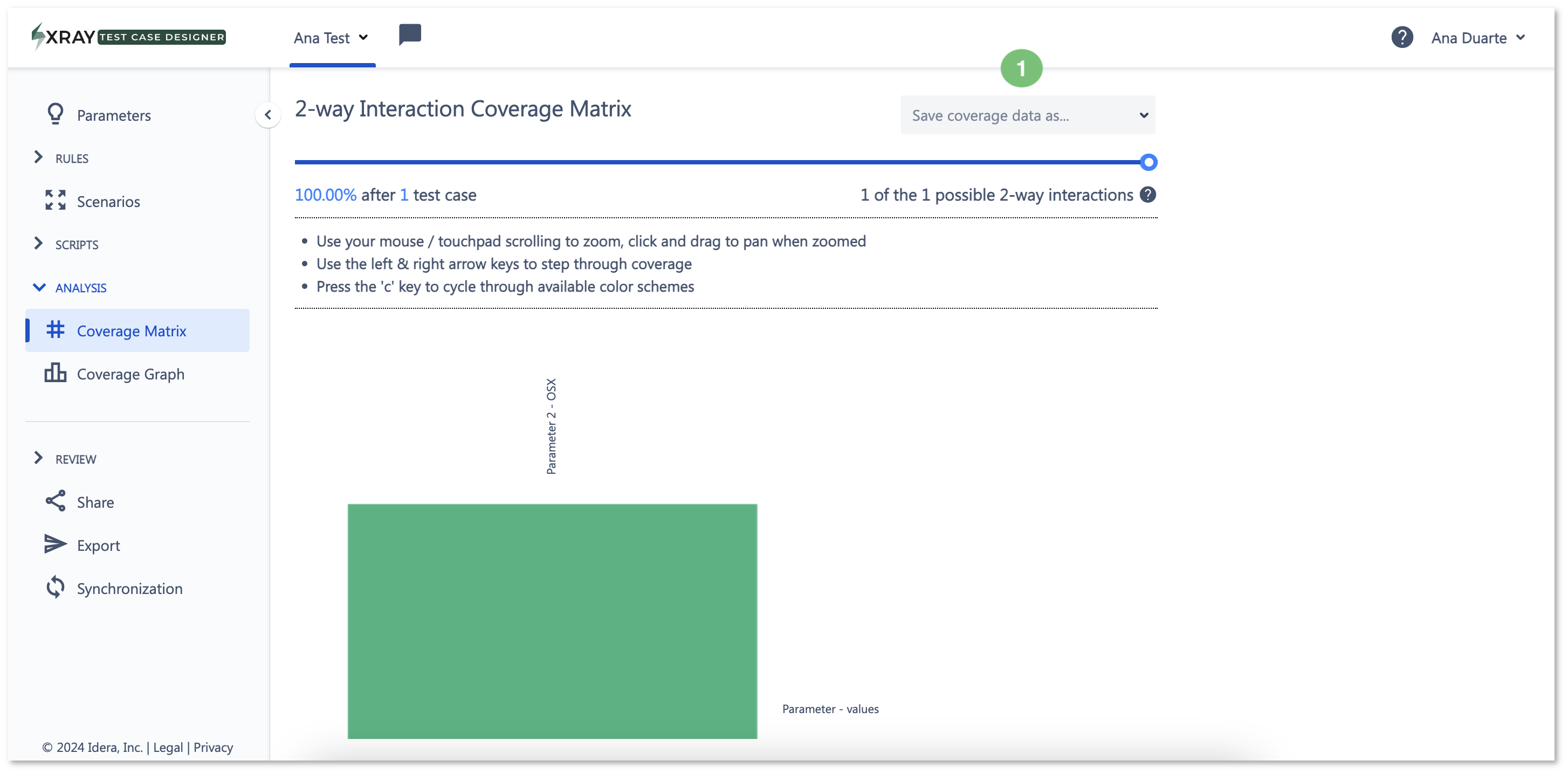
Task: Follow the Privacy link in footer
Action: [213, 747]
